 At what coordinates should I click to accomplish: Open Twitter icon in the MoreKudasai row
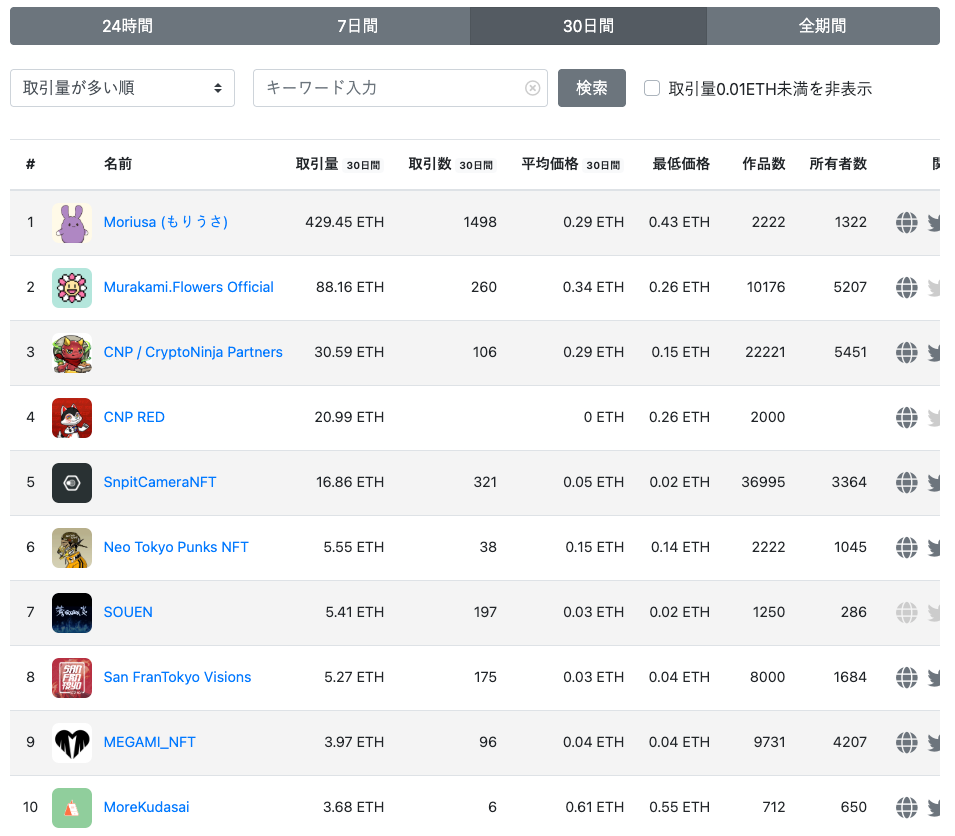[934, 808]
